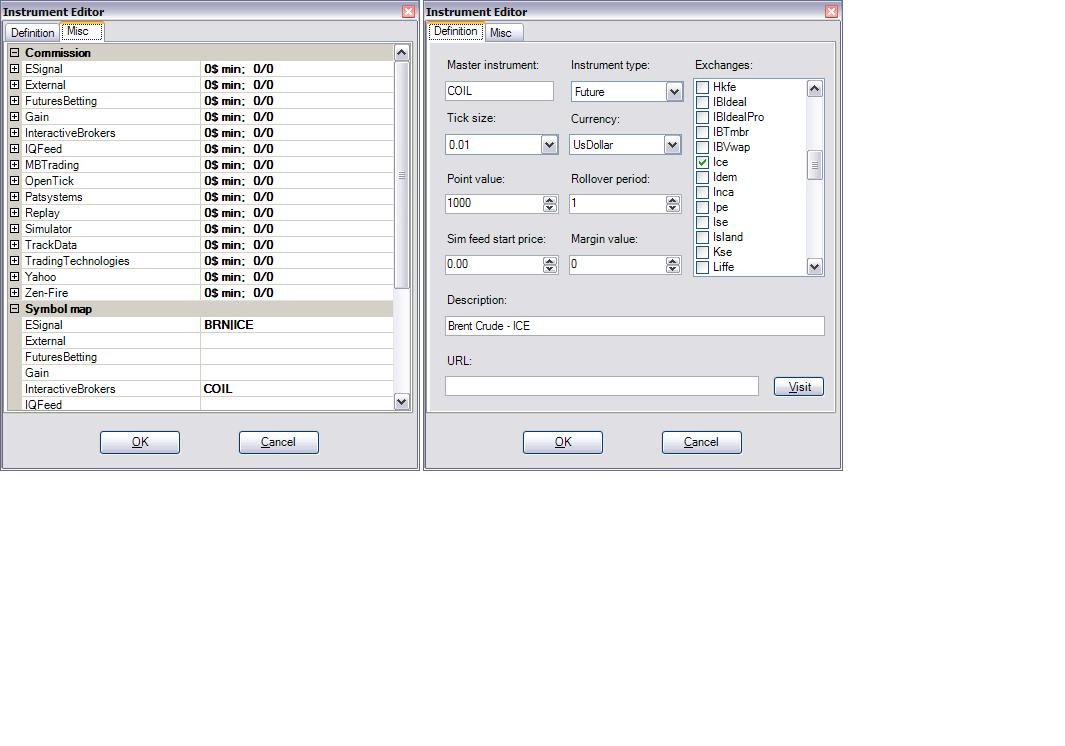Check the Inca exchange checkbox
Screen dimensions: 1065x746
(x=703, y=192)
